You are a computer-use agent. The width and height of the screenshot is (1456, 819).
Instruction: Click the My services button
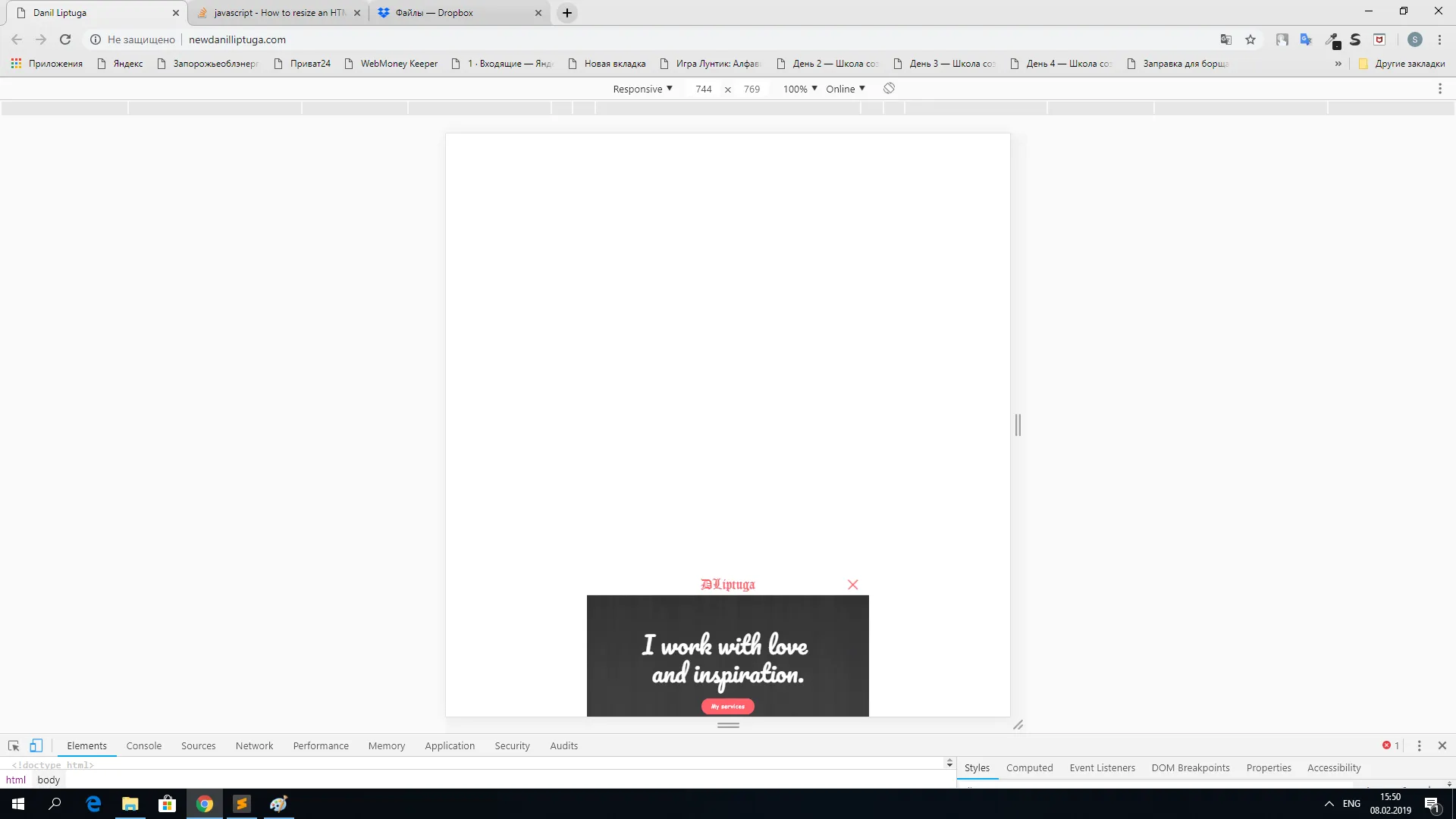[727, 706]
